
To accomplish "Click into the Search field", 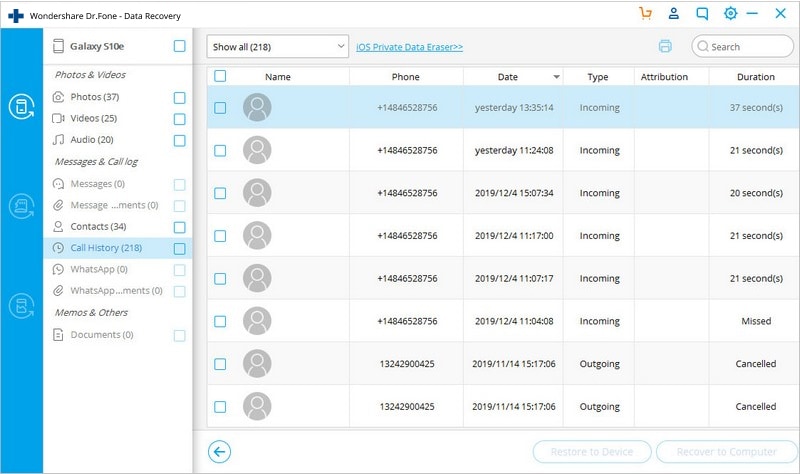I will (x=742, y=46).
